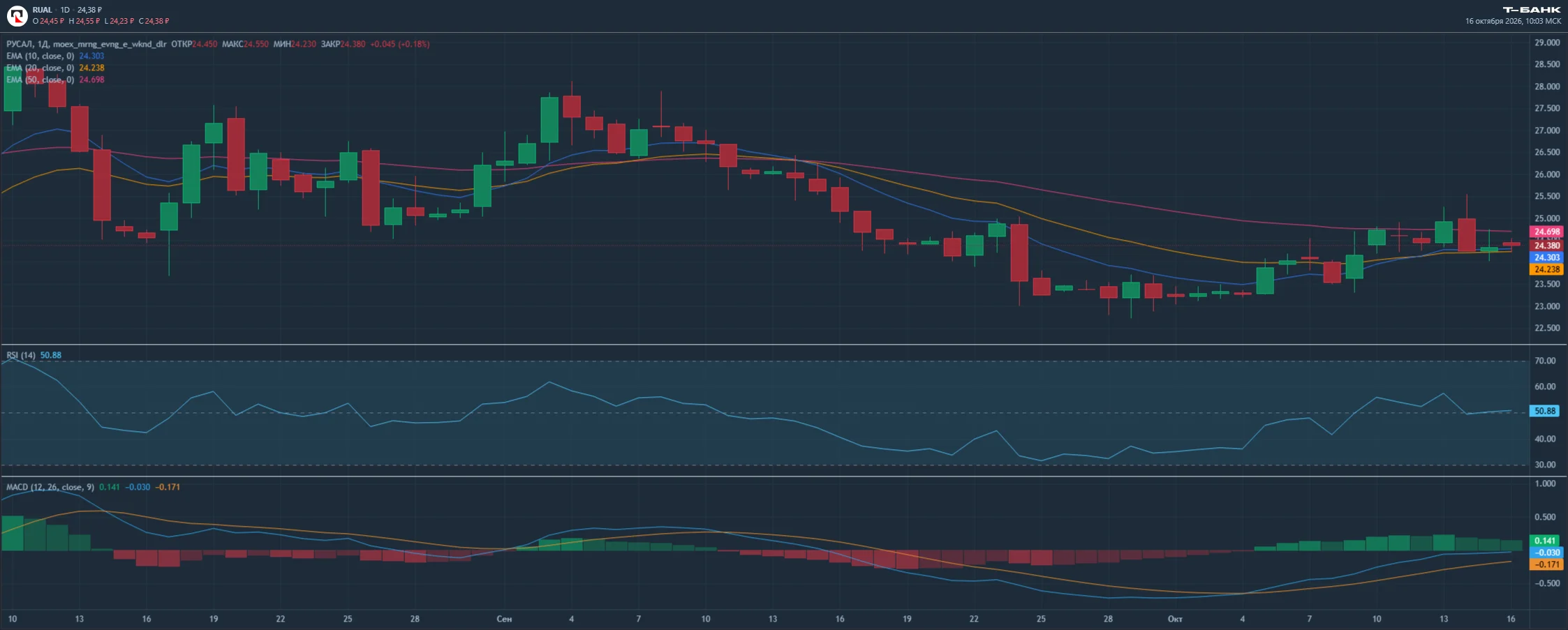Click the round RUAL logo icon

tap(17, 15)
